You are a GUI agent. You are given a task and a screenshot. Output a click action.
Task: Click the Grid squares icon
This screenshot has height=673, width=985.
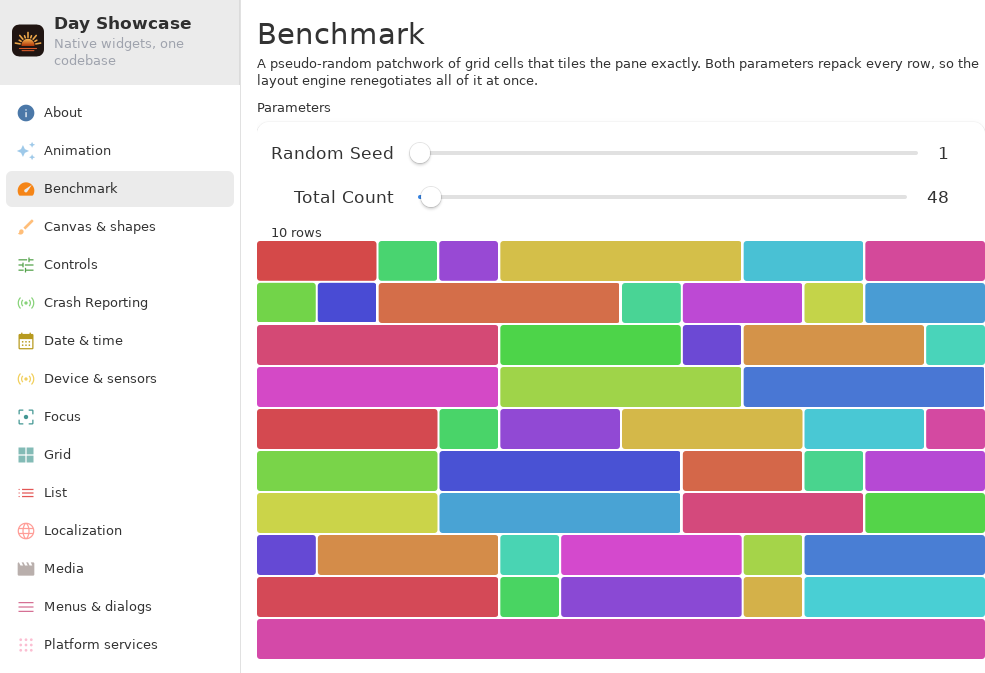pyautogui.click(x=26, y=455)
